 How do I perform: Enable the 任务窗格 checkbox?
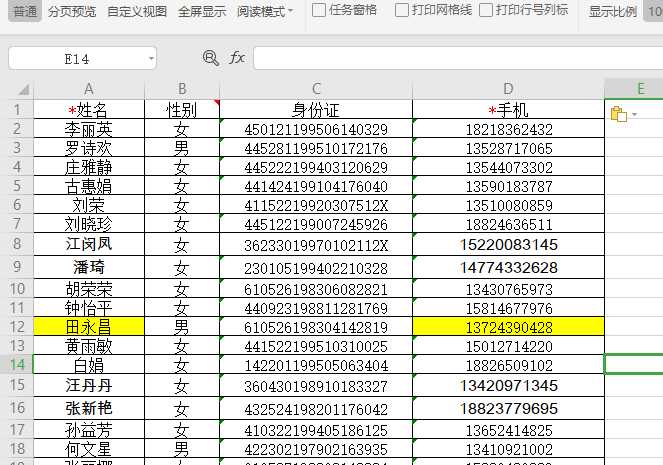click(318, 10)
